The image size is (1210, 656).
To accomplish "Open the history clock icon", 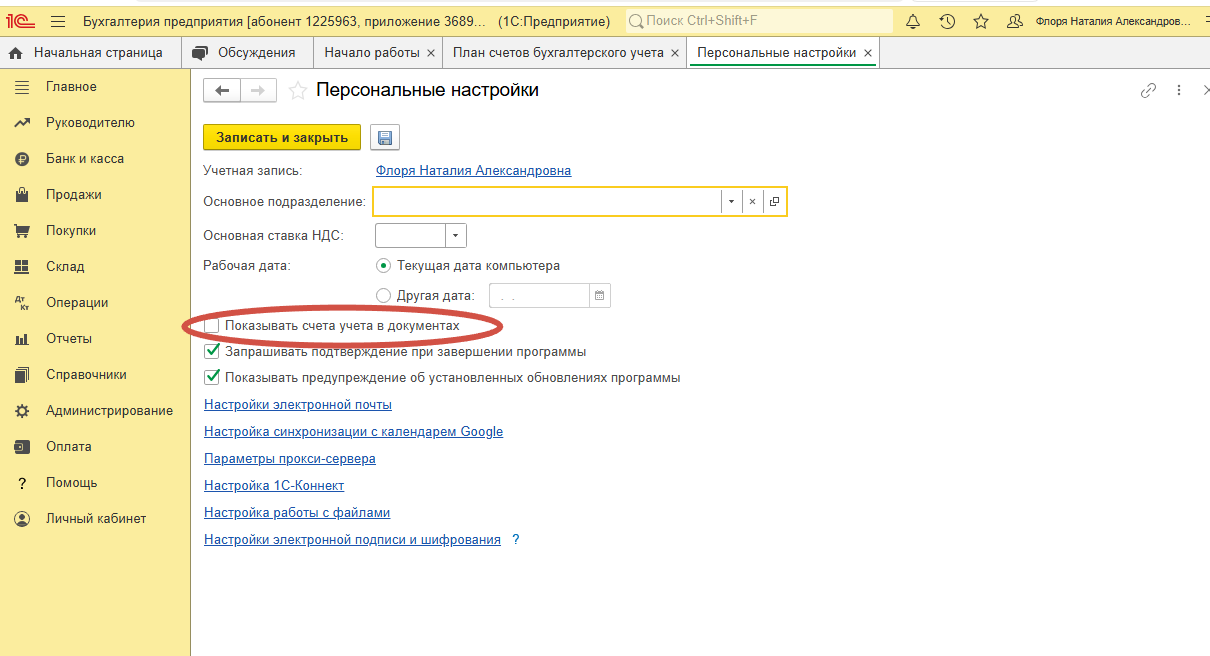I will [x=947, y=21].
